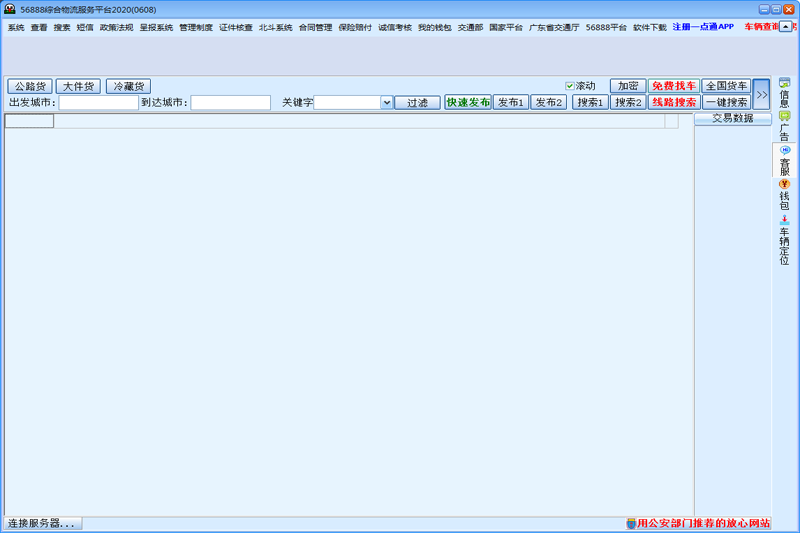
Task: Click the 出发城市 input field
Action: pos(98,102)
